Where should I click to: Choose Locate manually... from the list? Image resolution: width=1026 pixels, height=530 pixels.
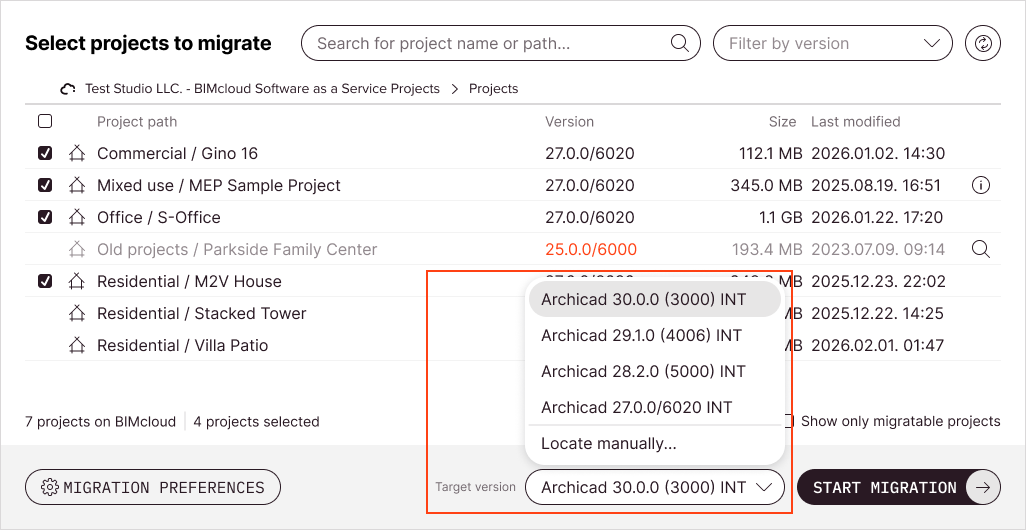(x=654, y=444)
